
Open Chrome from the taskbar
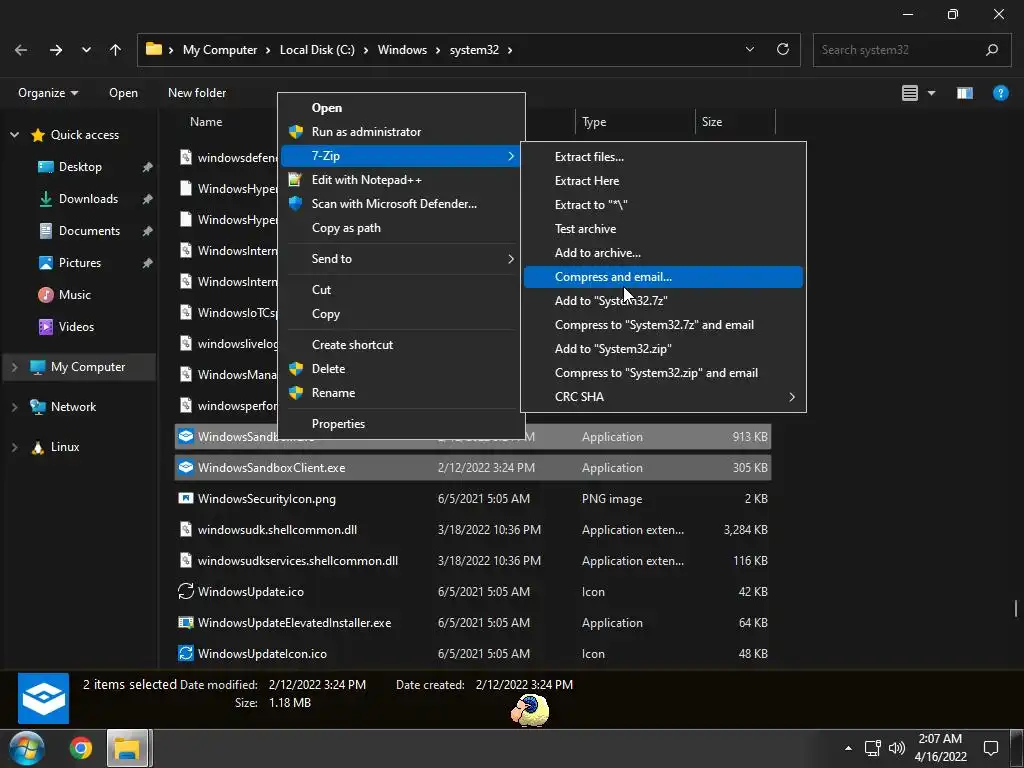81,748
